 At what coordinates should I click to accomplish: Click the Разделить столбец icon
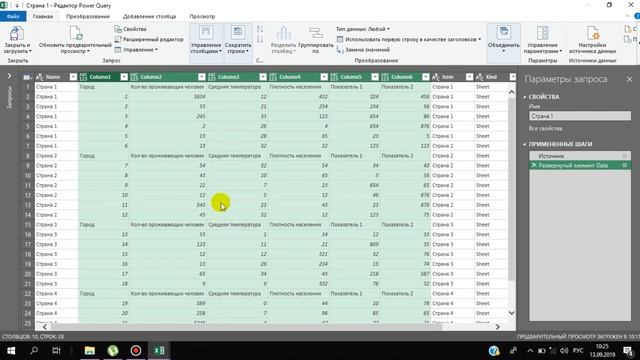(283, 33)
